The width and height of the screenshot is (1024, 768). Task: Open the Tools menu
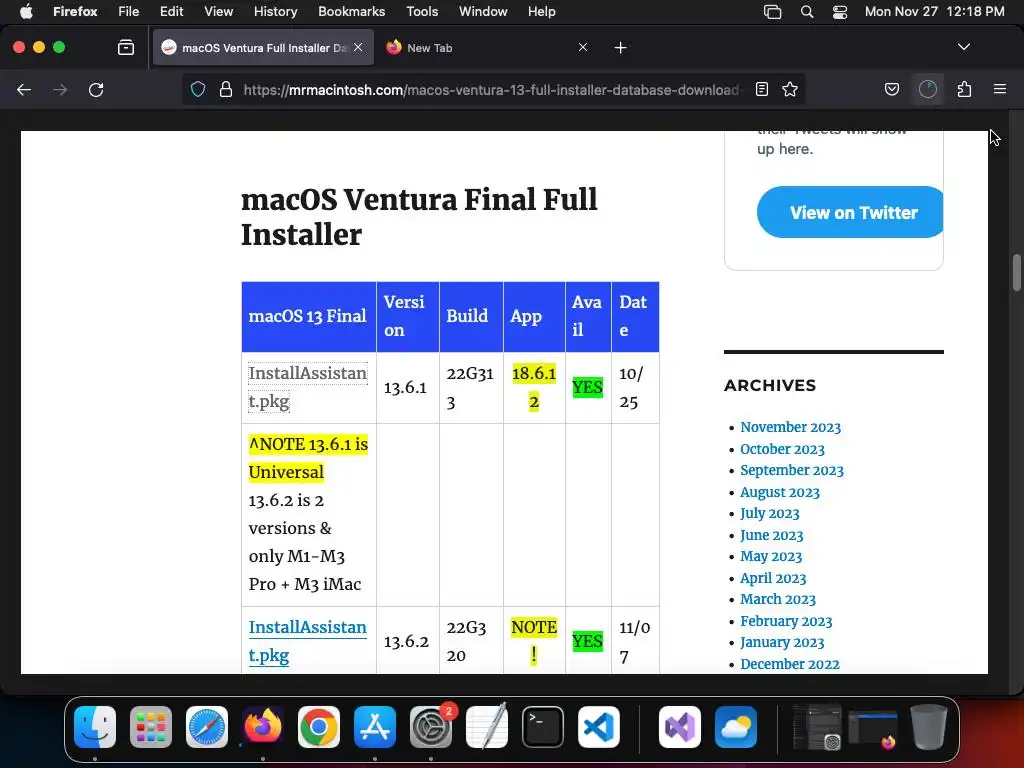[x=423, y=11]
